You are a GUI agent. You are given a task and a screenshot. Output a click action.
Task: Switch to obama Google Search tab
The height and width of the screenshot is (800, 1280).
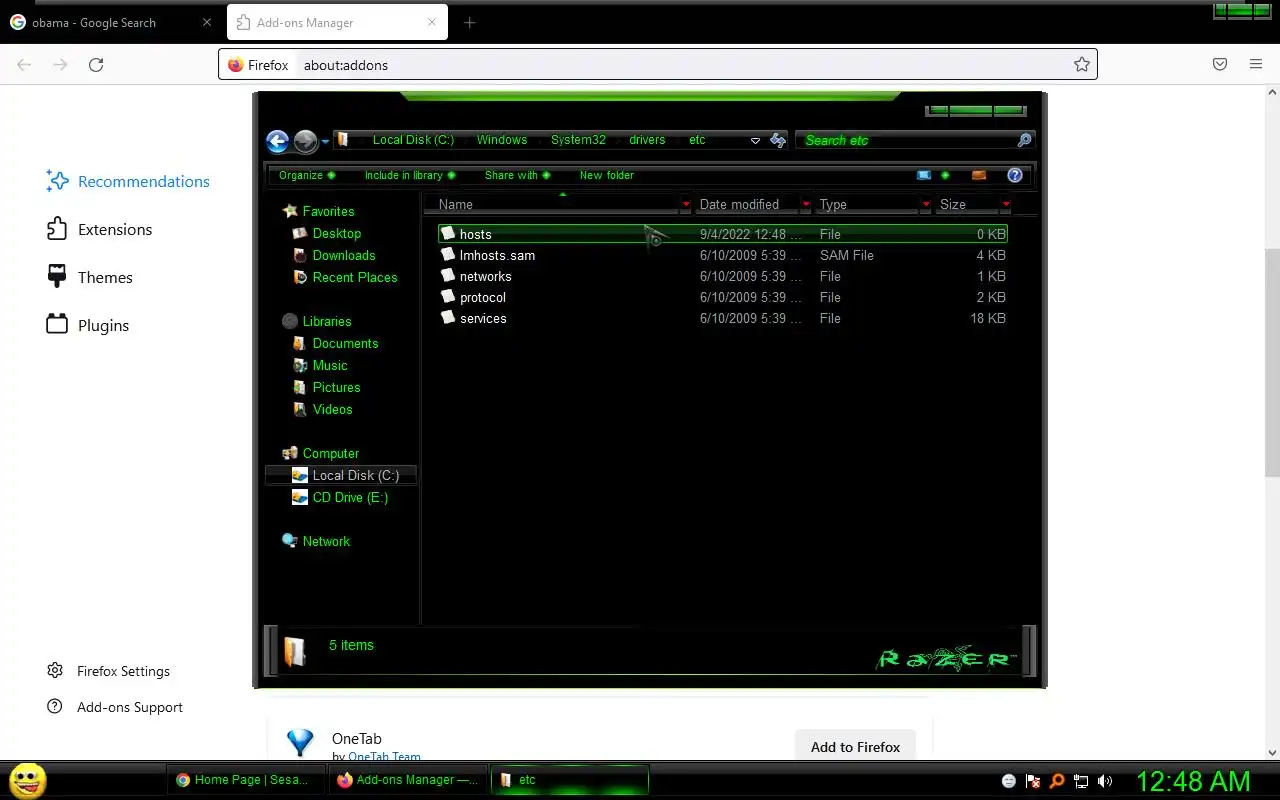[110, 22]
